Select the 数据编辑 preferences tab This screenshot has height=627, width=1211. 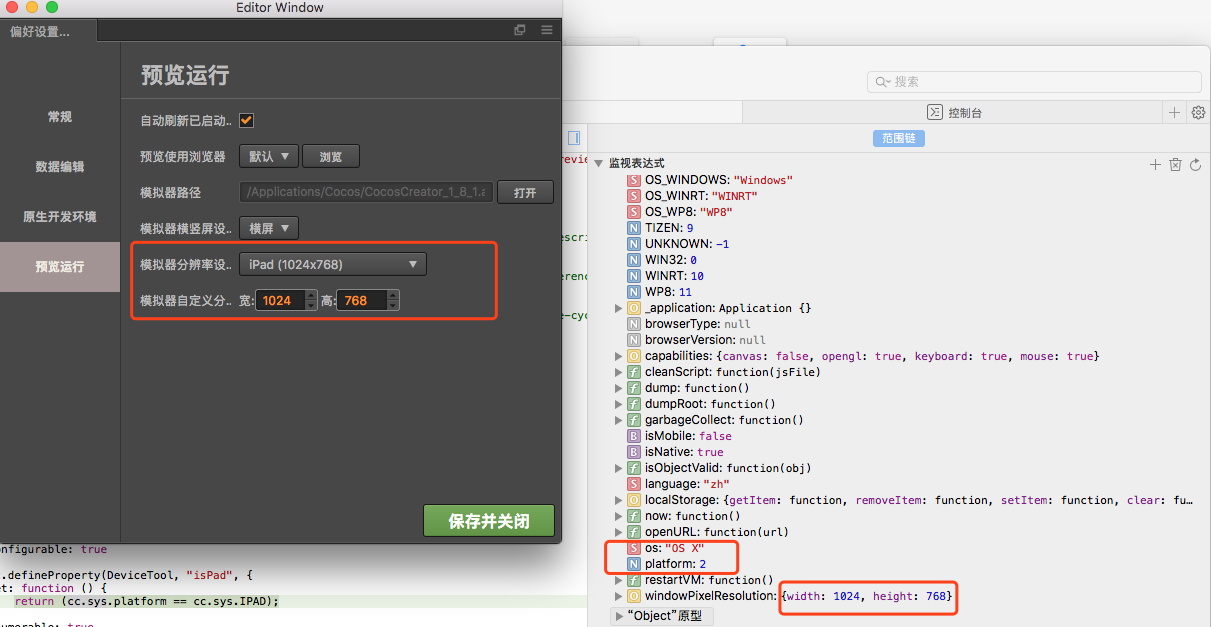(60, 167)
